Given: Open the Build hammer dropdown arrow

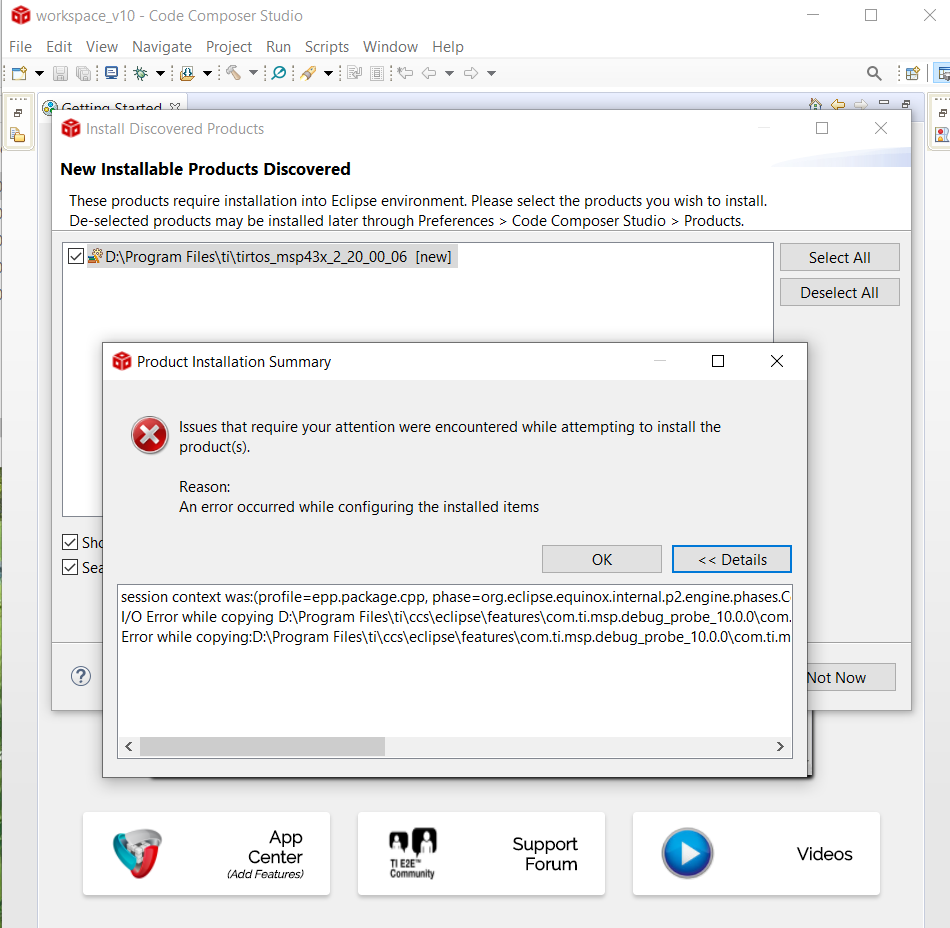Looking at the screenshot, I should click(253, 73).
